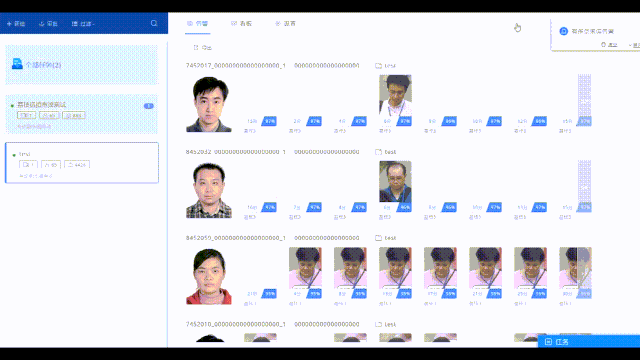Click the folder icon beside record 7452017
Viewport: 640px width, 360px height.
coord(378,66)
